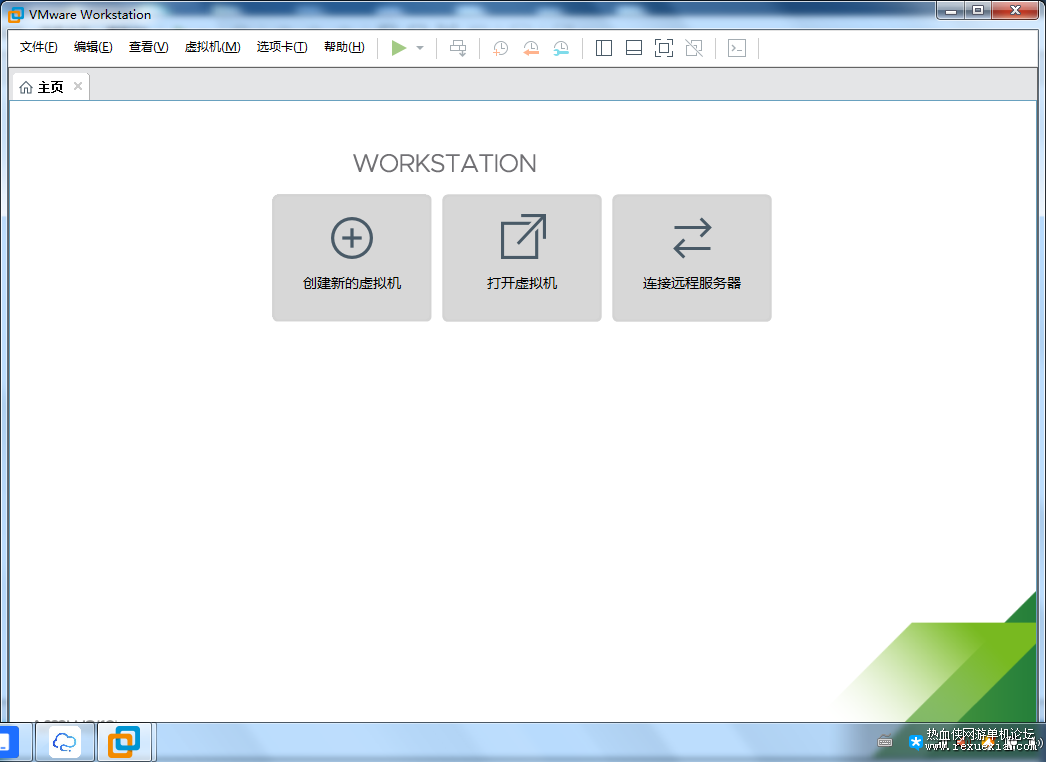
Task: Open the power options dropdown arrow
Action: [x=420, y=48]
